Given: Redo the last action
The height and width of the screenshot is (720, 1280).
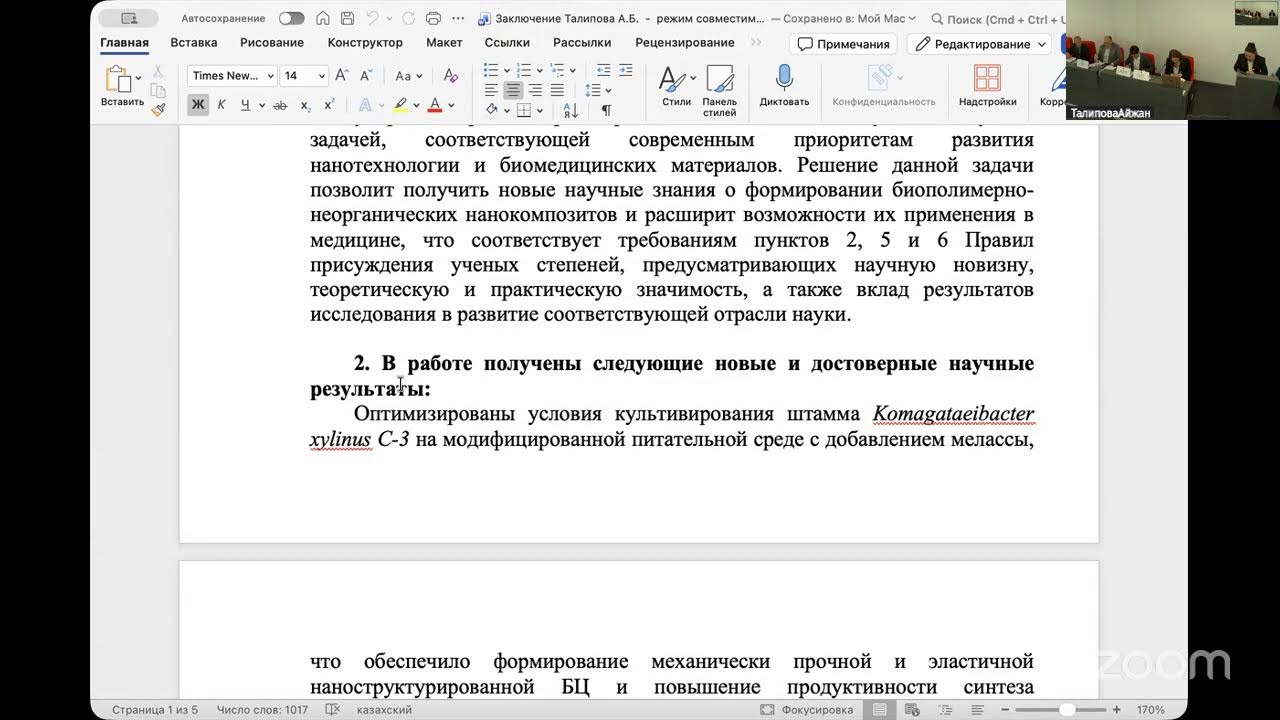Looking at the screenshot, I should [406, 18].
